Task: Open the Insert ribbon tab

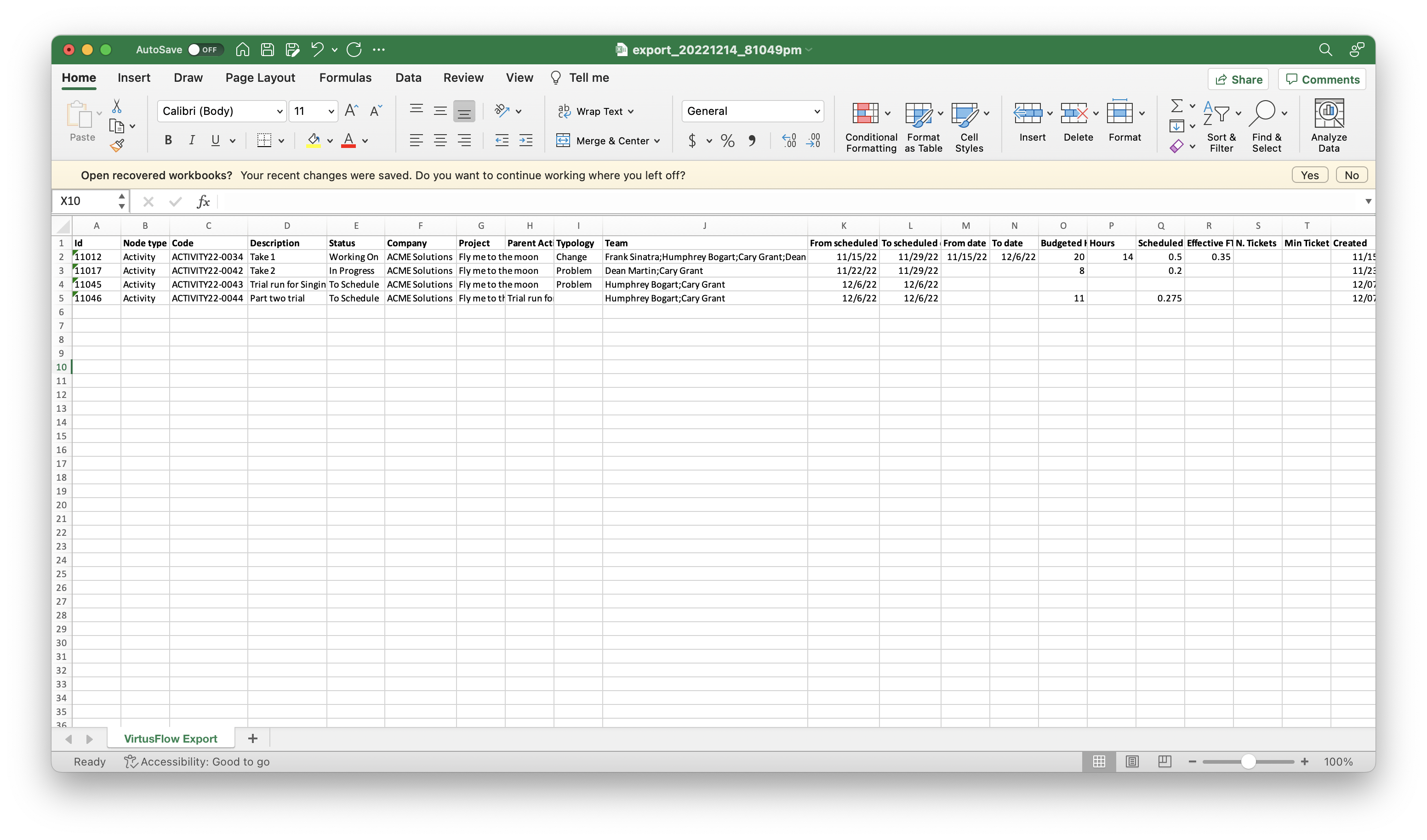Action: pyautogui.click(x=134, y=78)
